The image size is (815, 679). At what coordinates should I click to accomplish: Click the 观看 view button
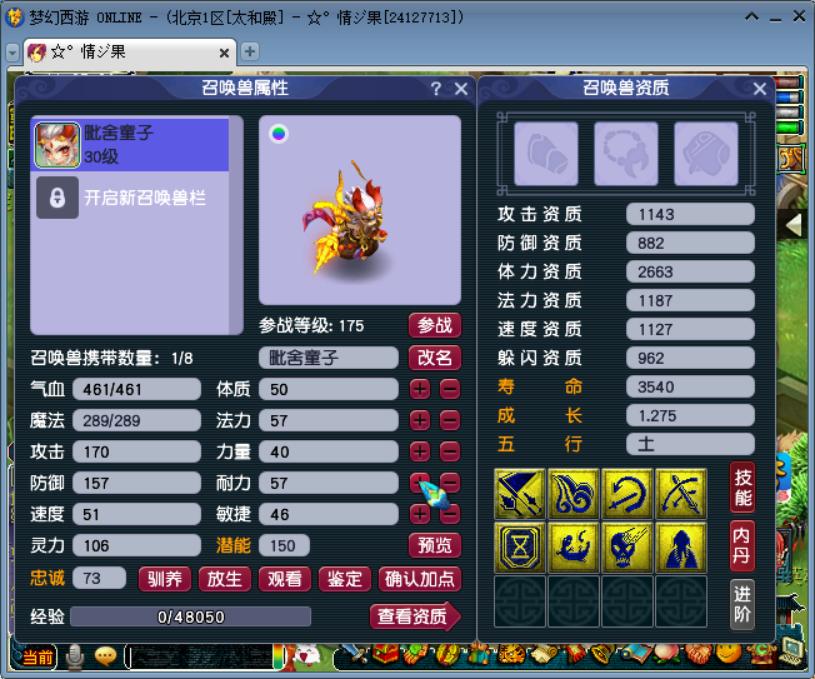tap(285, 579)
